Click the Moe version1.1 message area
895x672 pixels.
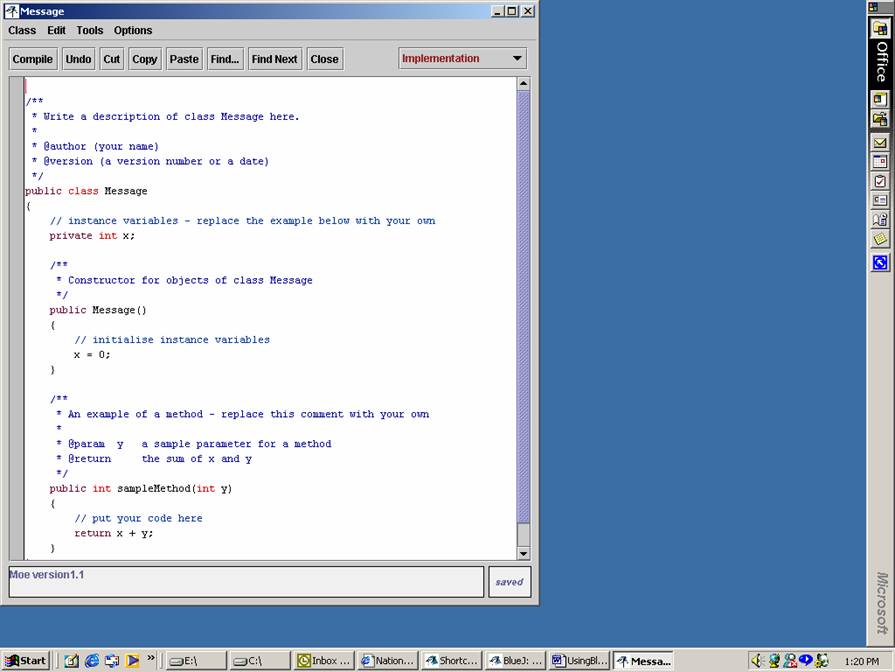[247, 582]
